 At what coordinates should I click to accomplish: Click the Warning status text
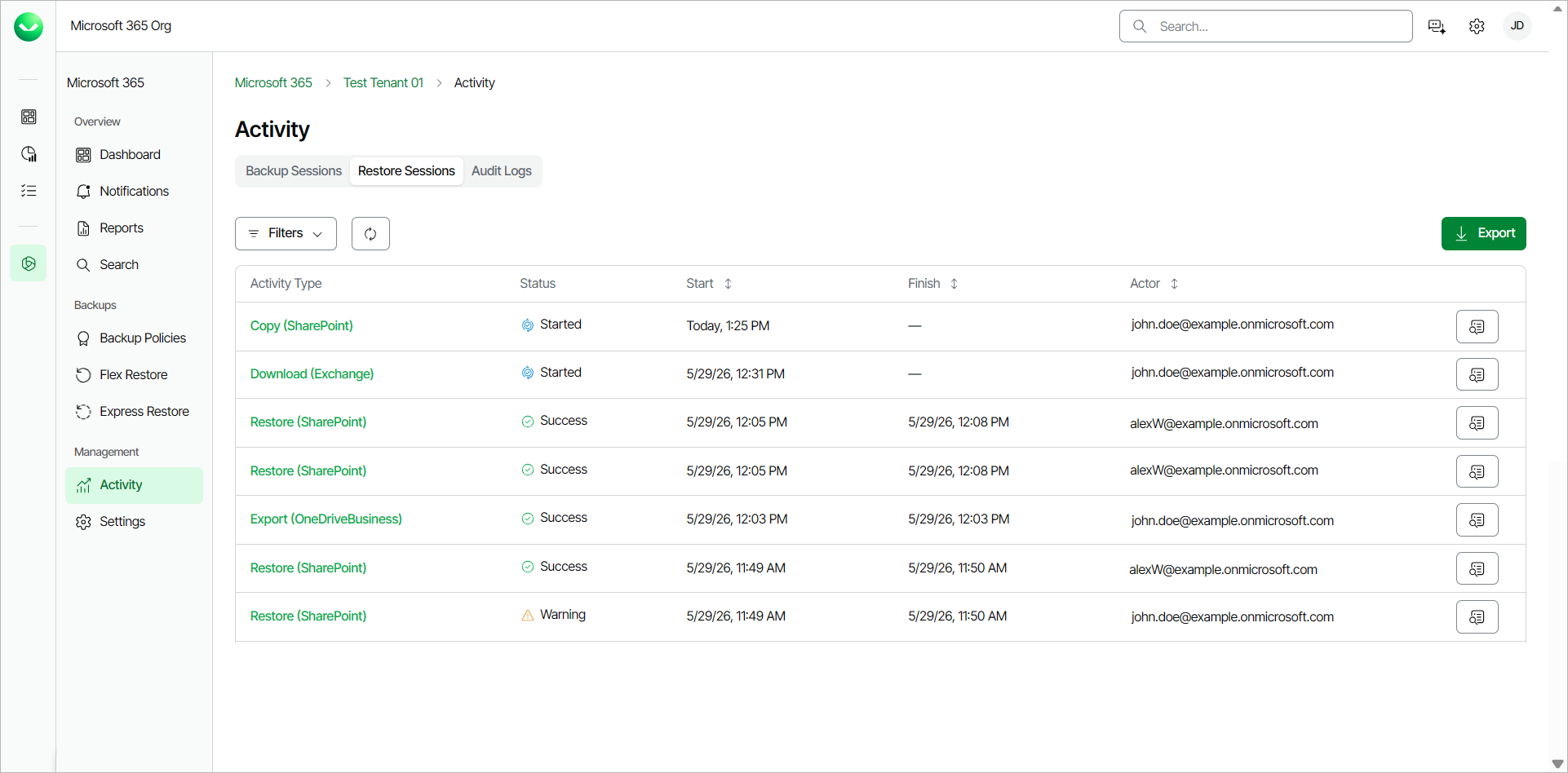click(563, 615)
